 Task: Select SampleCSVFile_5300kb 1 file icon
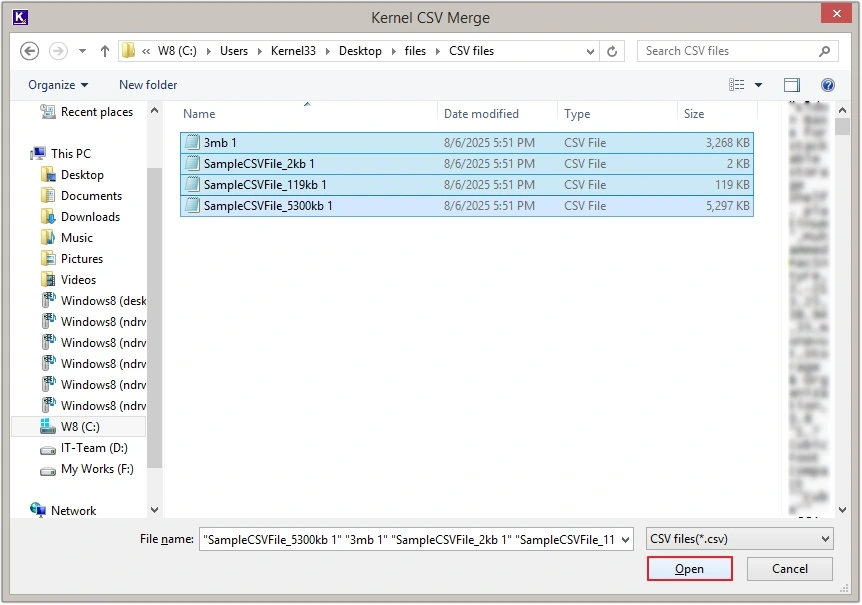pos(192,206)
